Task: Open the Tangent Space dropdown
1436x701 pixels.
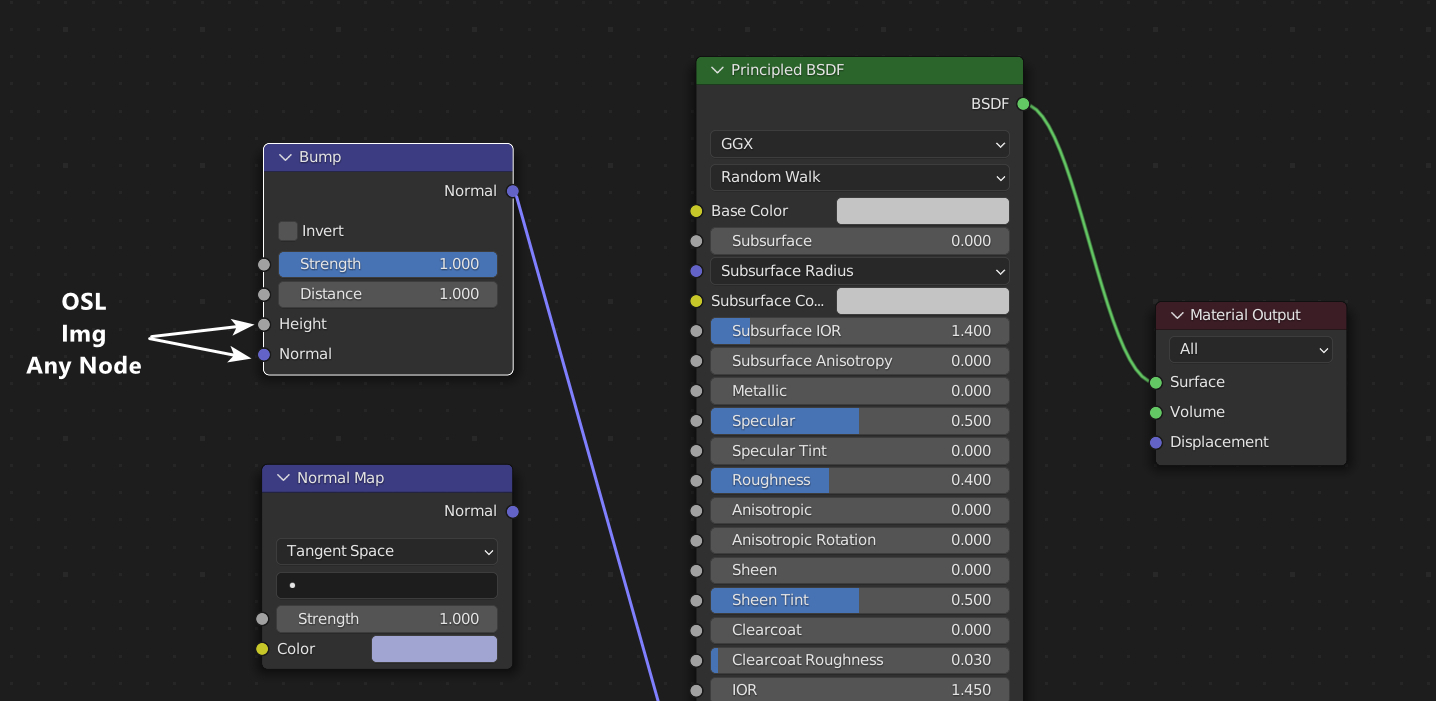Action: [x=386, y=551]
